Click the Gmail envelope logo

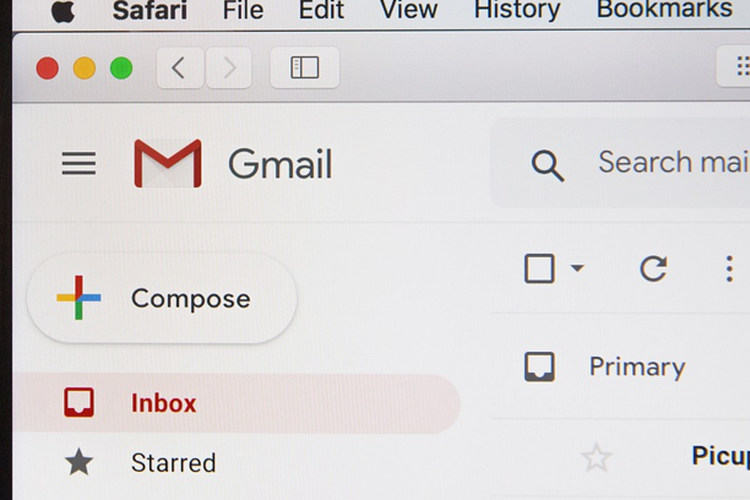pos(168,164)
